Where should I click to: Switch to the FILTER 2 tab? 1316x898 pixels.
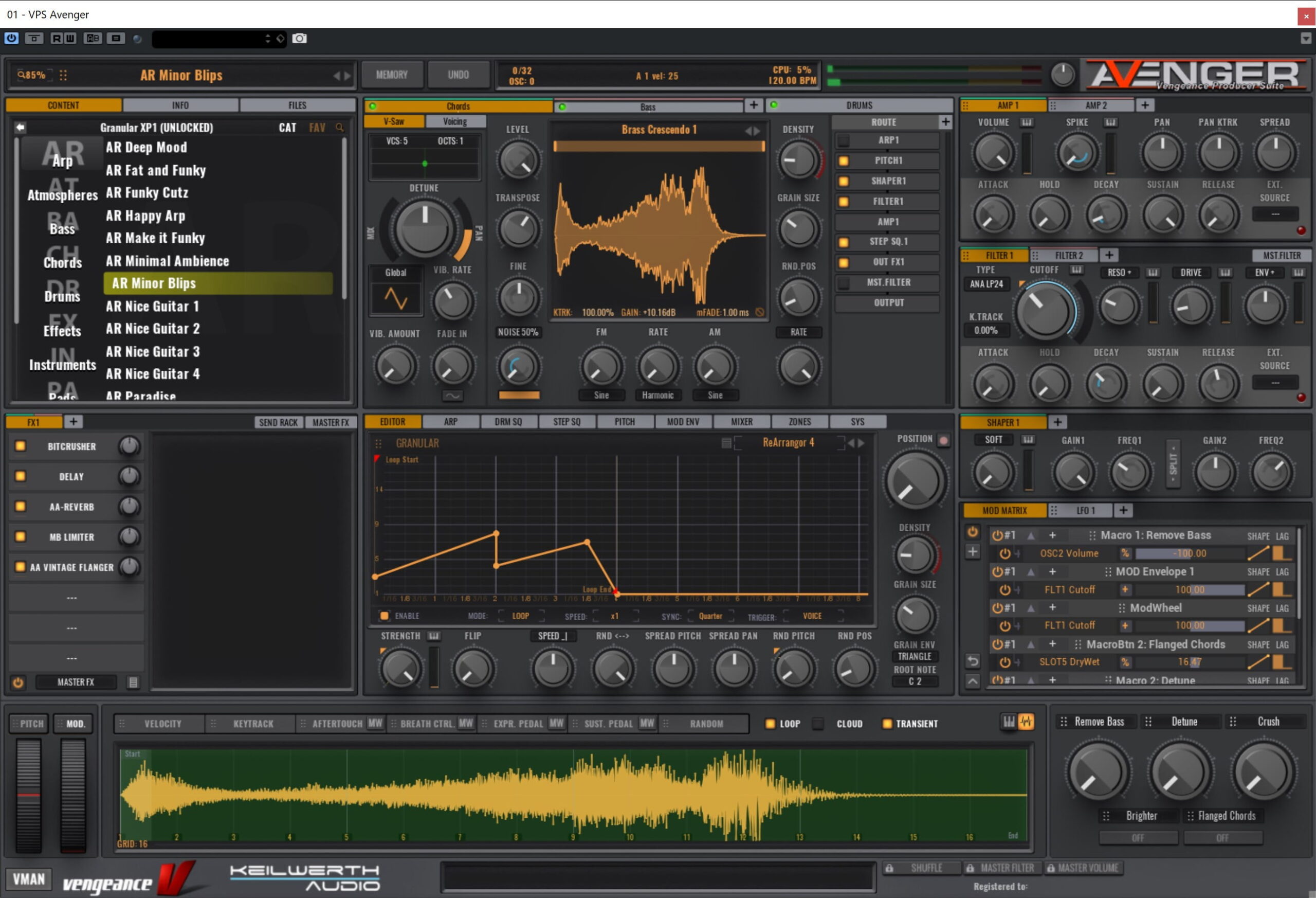pos(1065,256)
